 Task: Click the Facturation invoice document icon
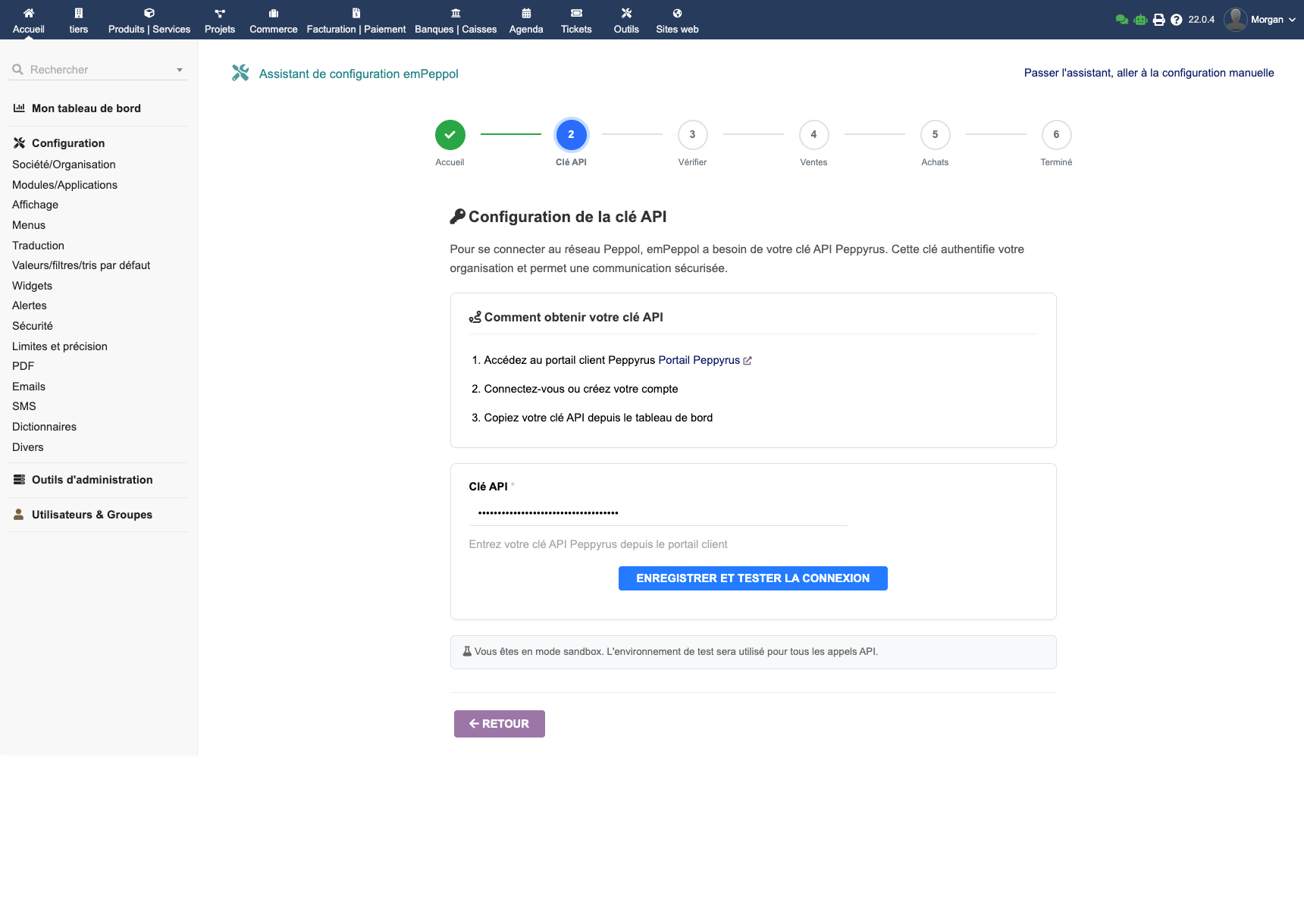click(x=356, y=13)
